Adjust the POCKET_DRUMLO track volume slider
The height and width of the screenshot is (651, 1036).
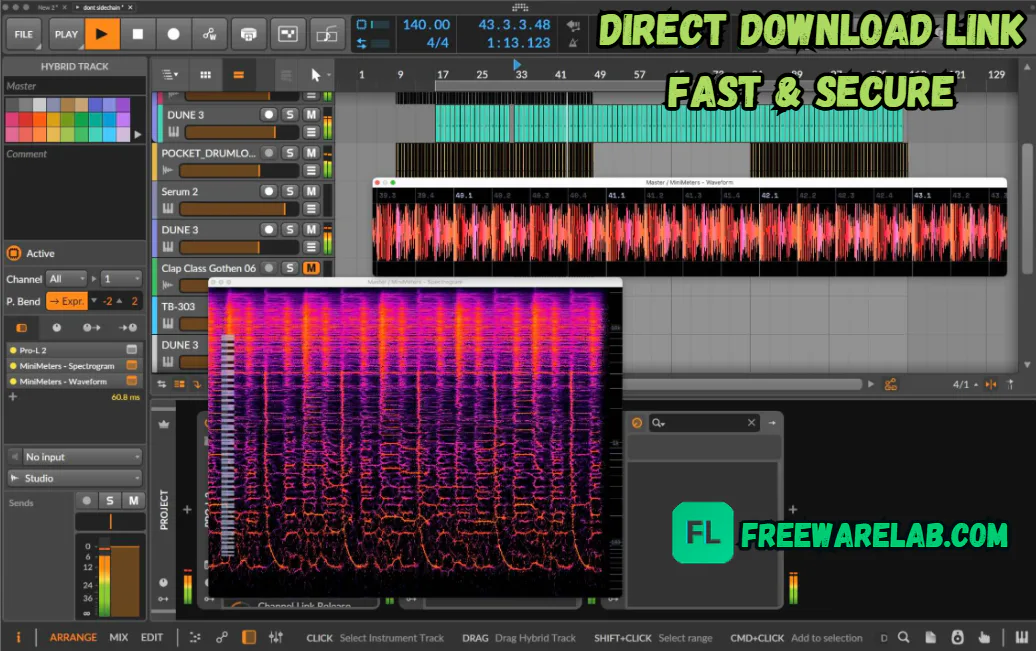point(239,171)
